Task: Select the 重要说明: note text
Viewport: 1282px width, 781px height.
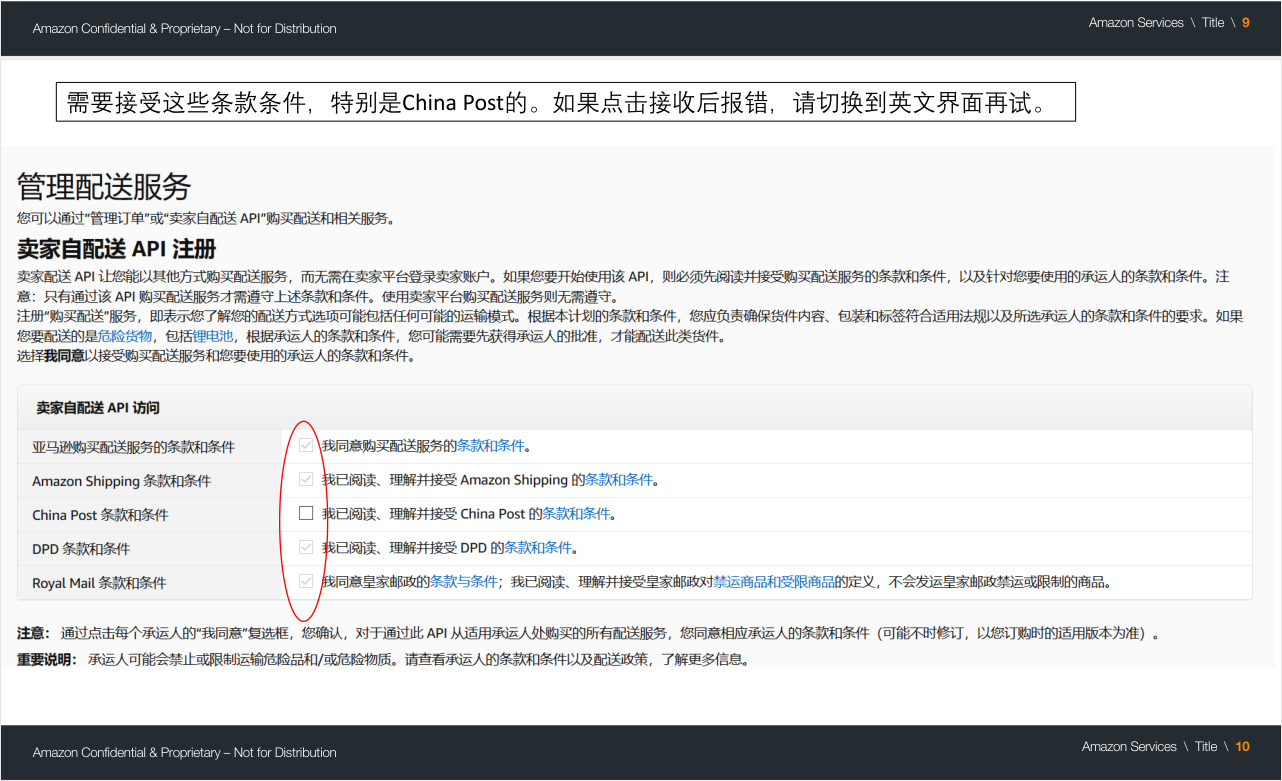Action: [x=383, y=660]
